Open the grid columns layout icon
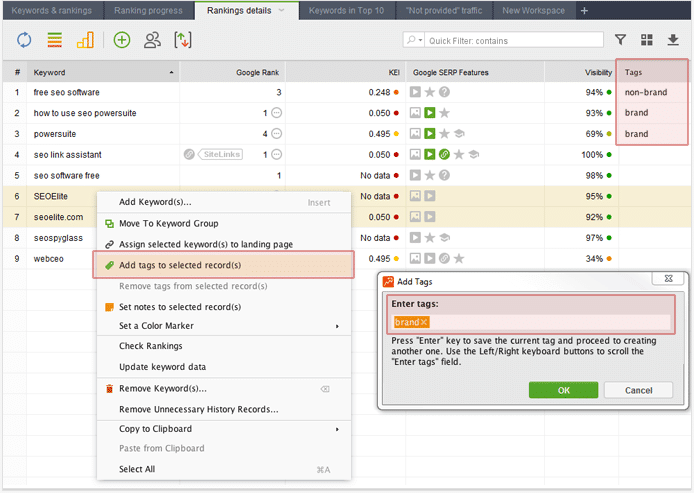The width and height of the screenshot is (694, 493). tap(647, 40)
